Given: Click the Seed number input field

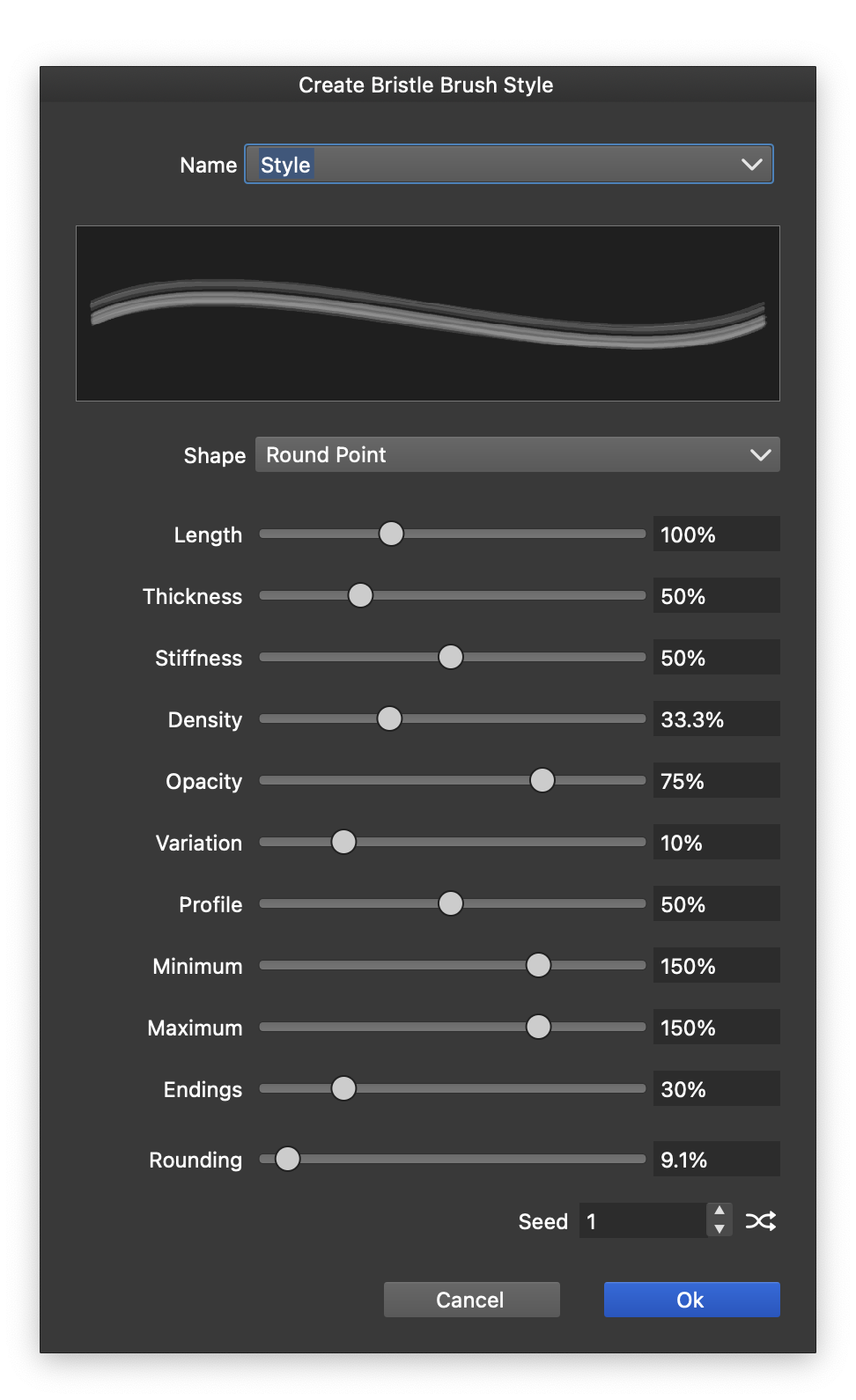Looking at the screenshot, I should (x=642, y=1221).
